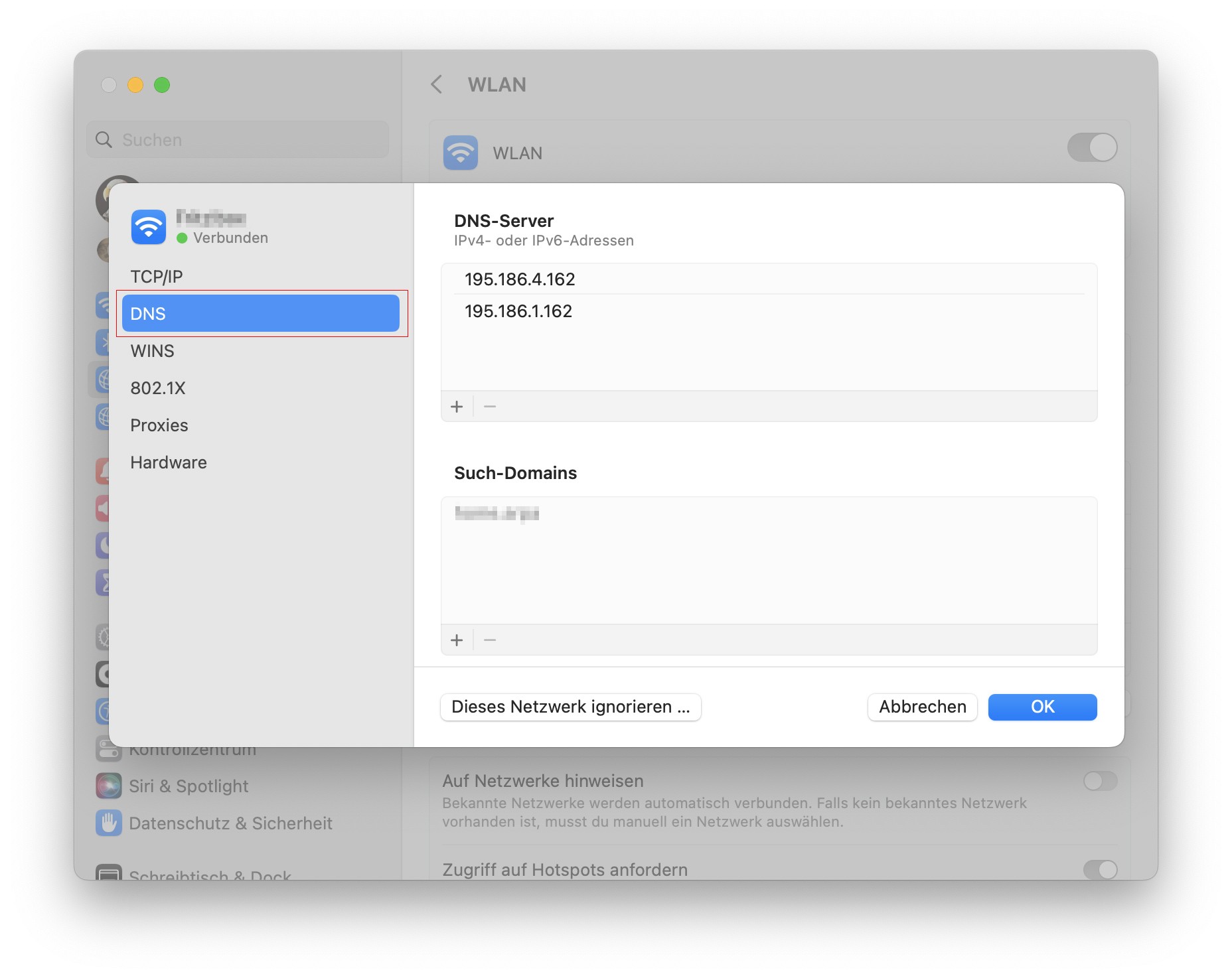Image resolution: width=1232 pixels, height=978 pixels.
Task: Click Abbrechen to cancel
Action: coord(922,707)
